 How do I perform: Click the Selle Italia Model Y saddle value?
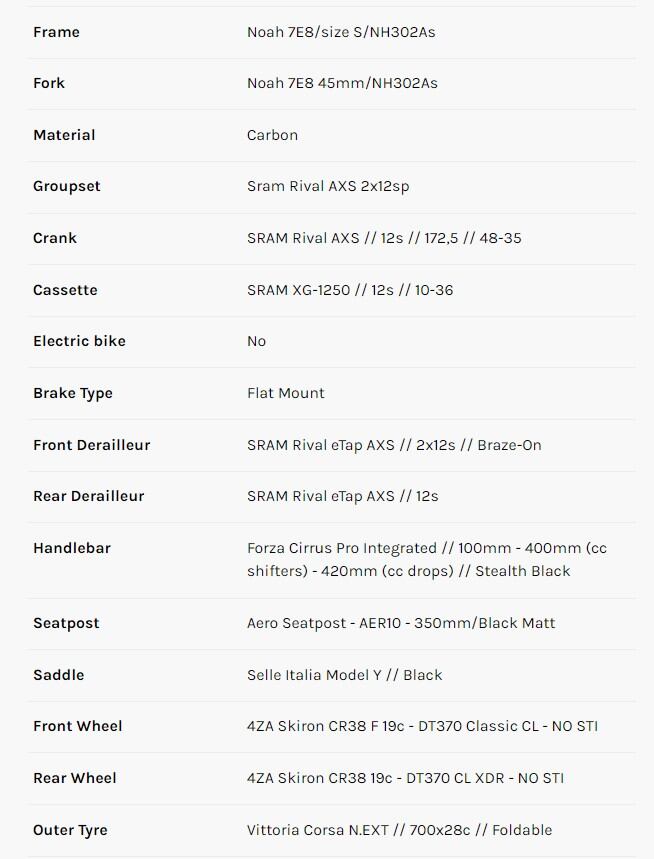tap(344, 675)
